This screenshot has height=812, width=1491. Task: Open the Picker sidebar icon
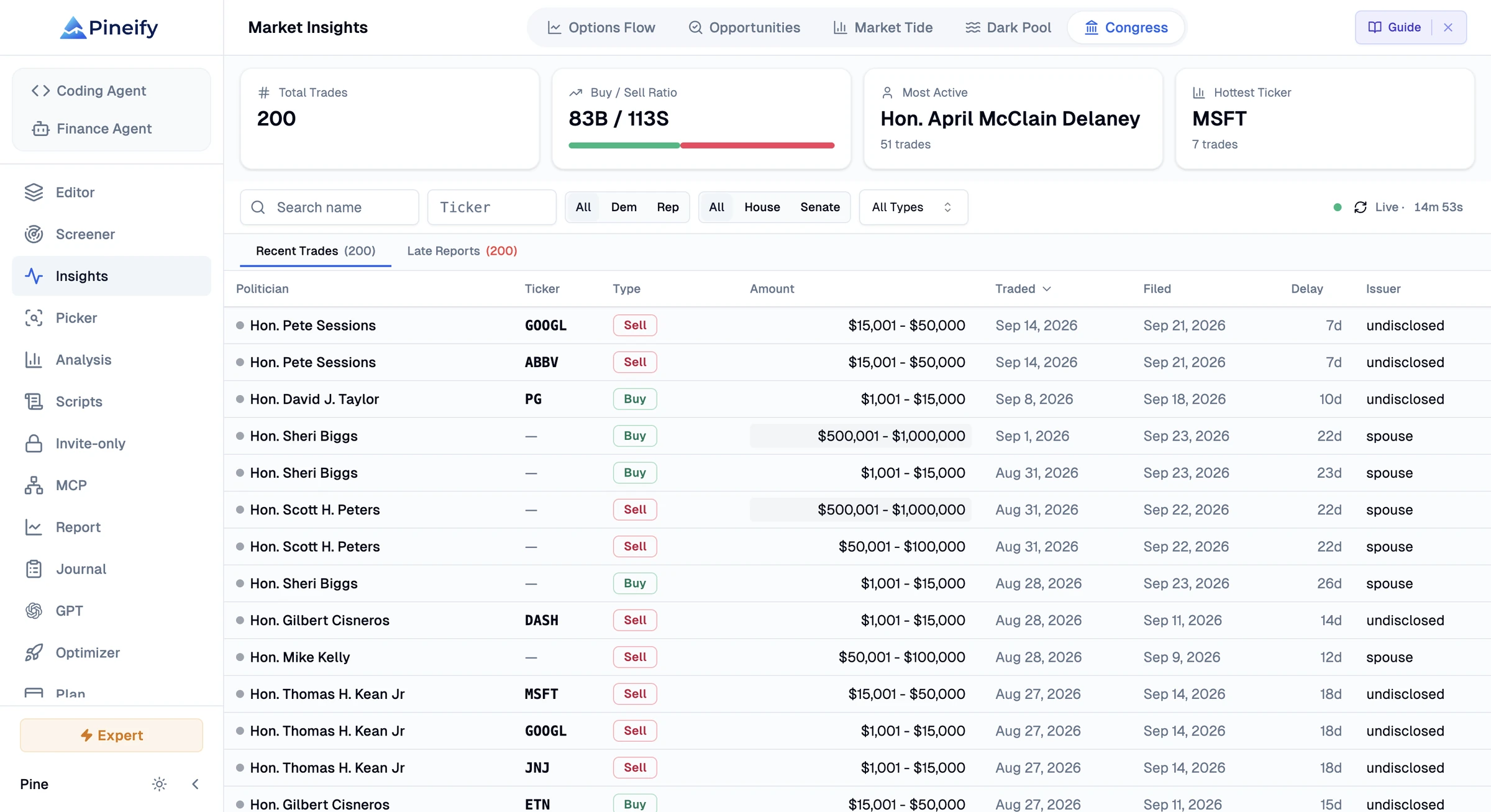click(x=34, y=318)
